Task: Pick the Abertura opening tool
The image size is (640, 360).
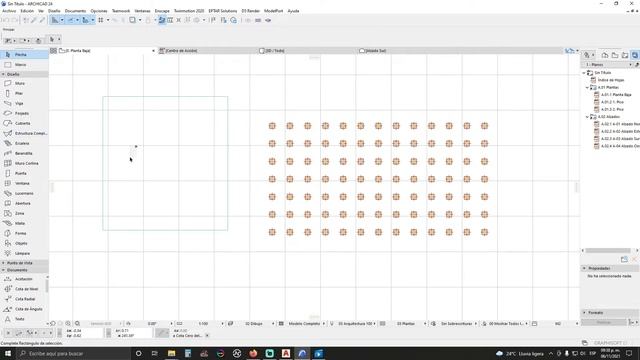Action: (x=24, y=203)
